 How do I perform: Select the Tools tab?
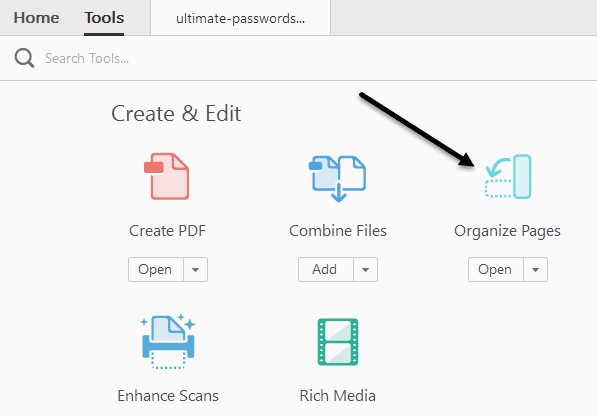(104, 18)
